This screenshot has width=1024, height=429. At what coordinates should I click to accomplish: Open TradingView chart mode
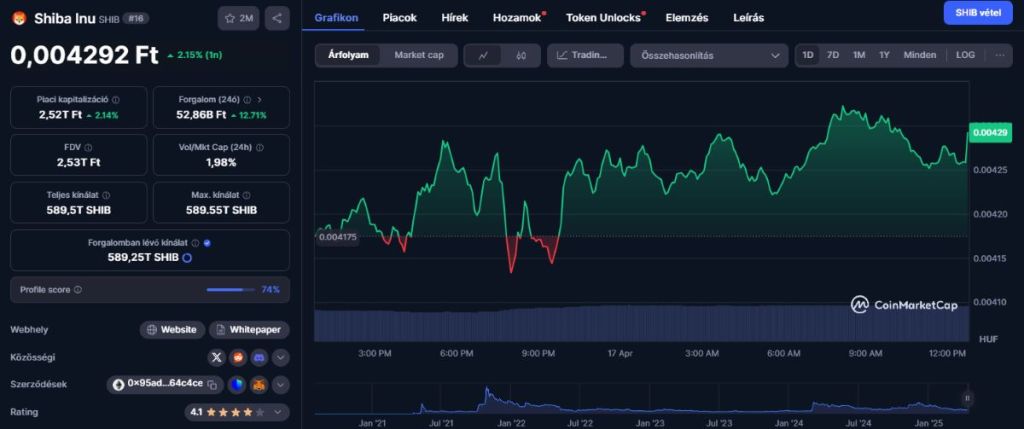click(x=585, y=56)
